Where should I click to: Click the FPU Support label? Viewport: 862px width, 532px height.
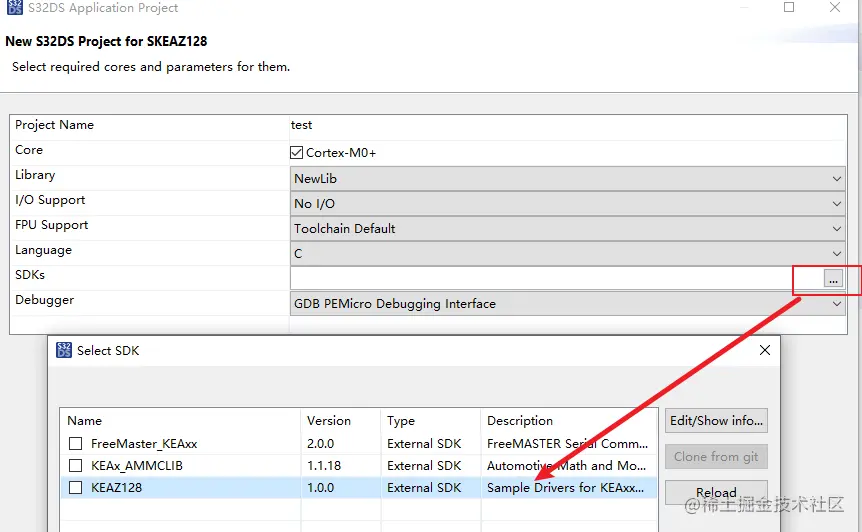click(x=52, y=225)
